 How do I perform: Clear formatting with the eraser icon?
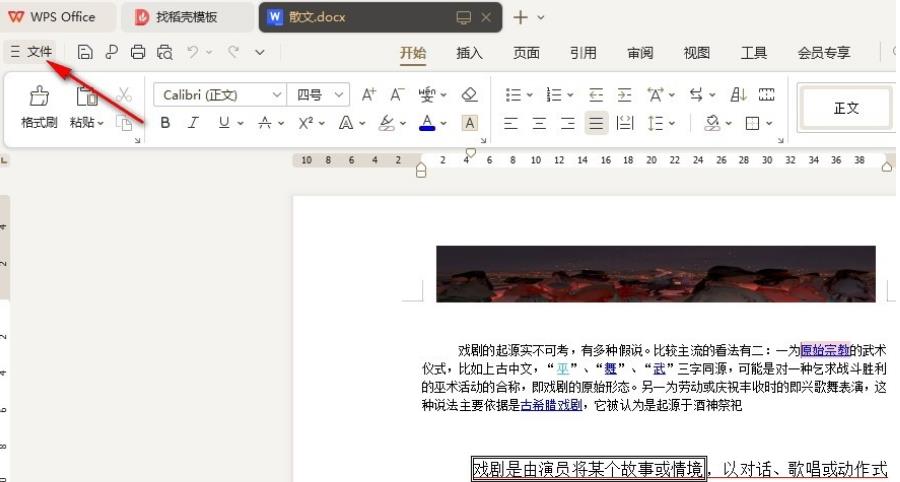pyautogui.click(x=470, y=95)
